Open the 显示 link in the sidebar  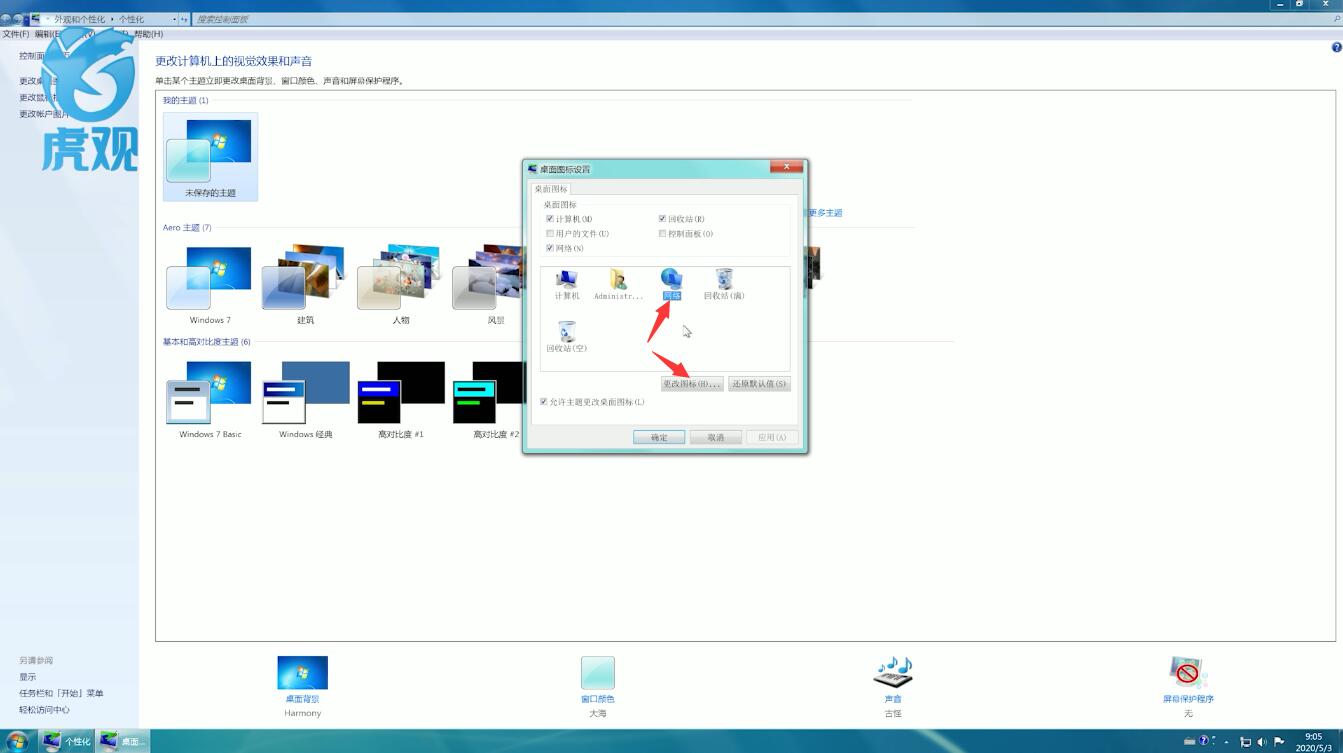pos(27,677)
